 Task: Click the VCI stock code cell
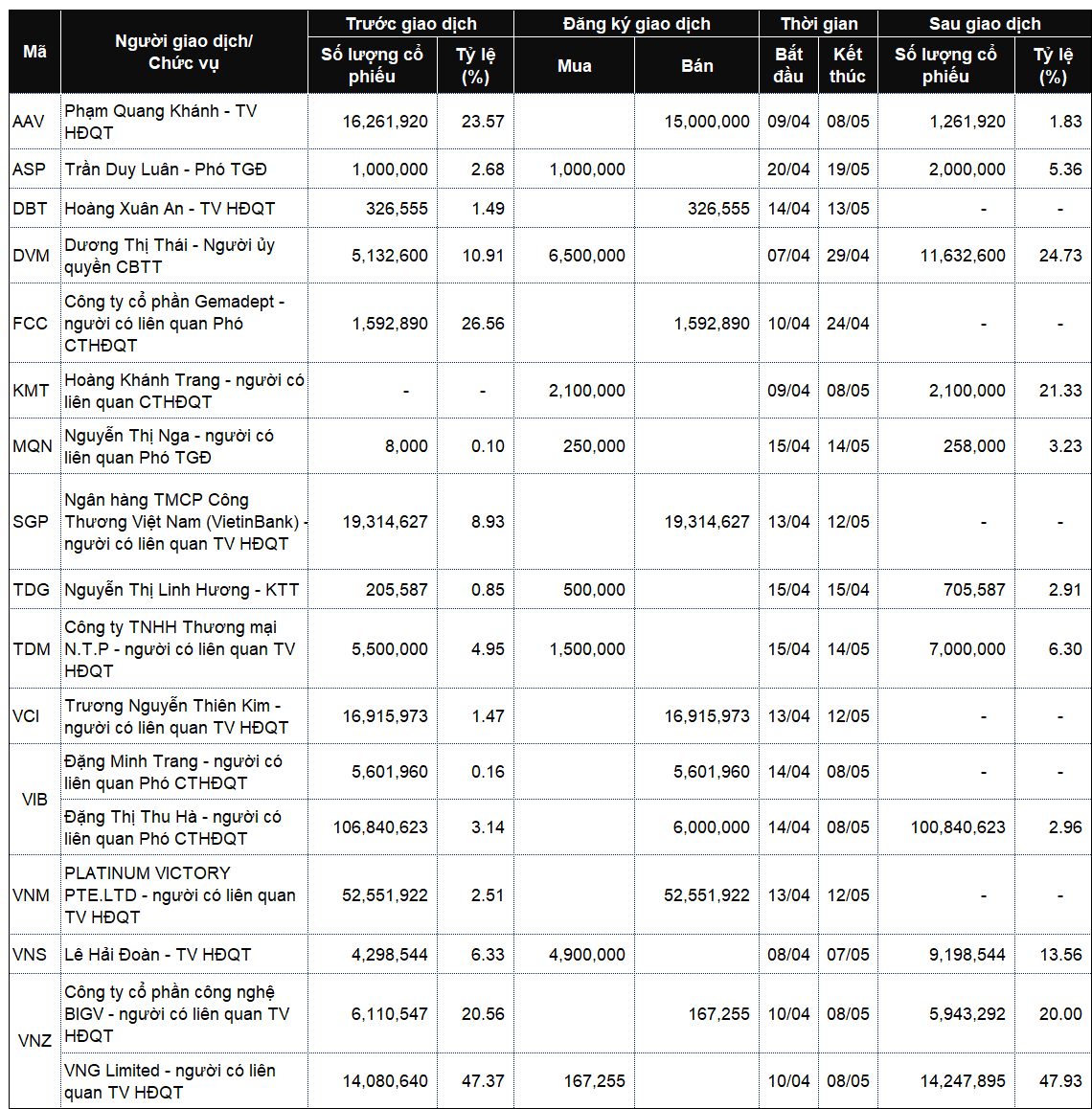(27, 716)
